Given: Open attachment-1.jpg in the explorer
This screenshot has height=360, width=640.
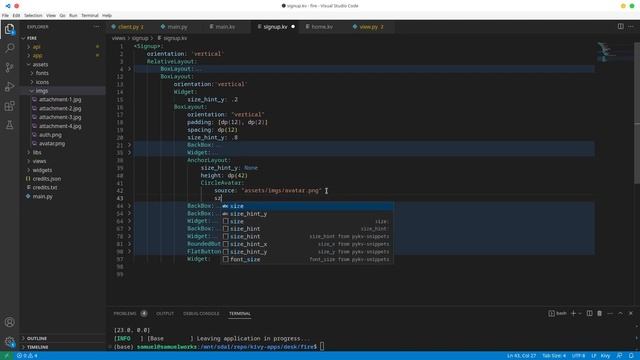Looking at the screenshot, I should 60,100.
